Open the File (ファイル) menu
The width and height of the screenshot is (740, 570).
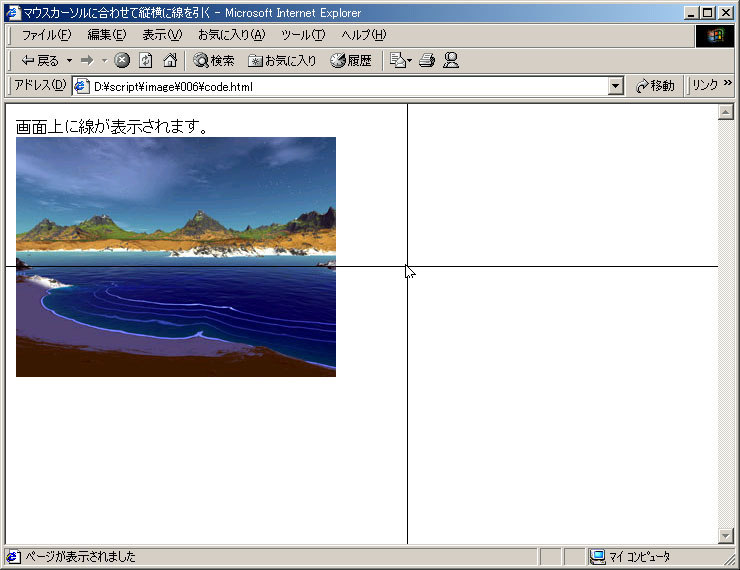[x=46, y=35]
